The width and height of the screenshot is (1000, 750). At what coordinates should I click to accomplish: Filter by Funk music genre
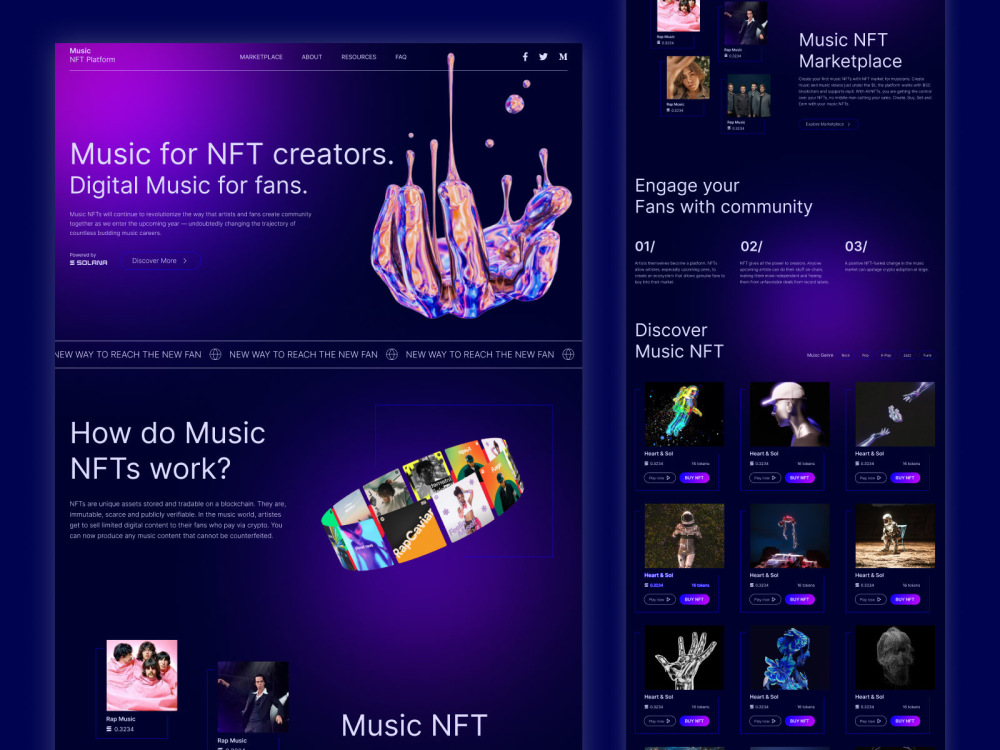(927, 355)
